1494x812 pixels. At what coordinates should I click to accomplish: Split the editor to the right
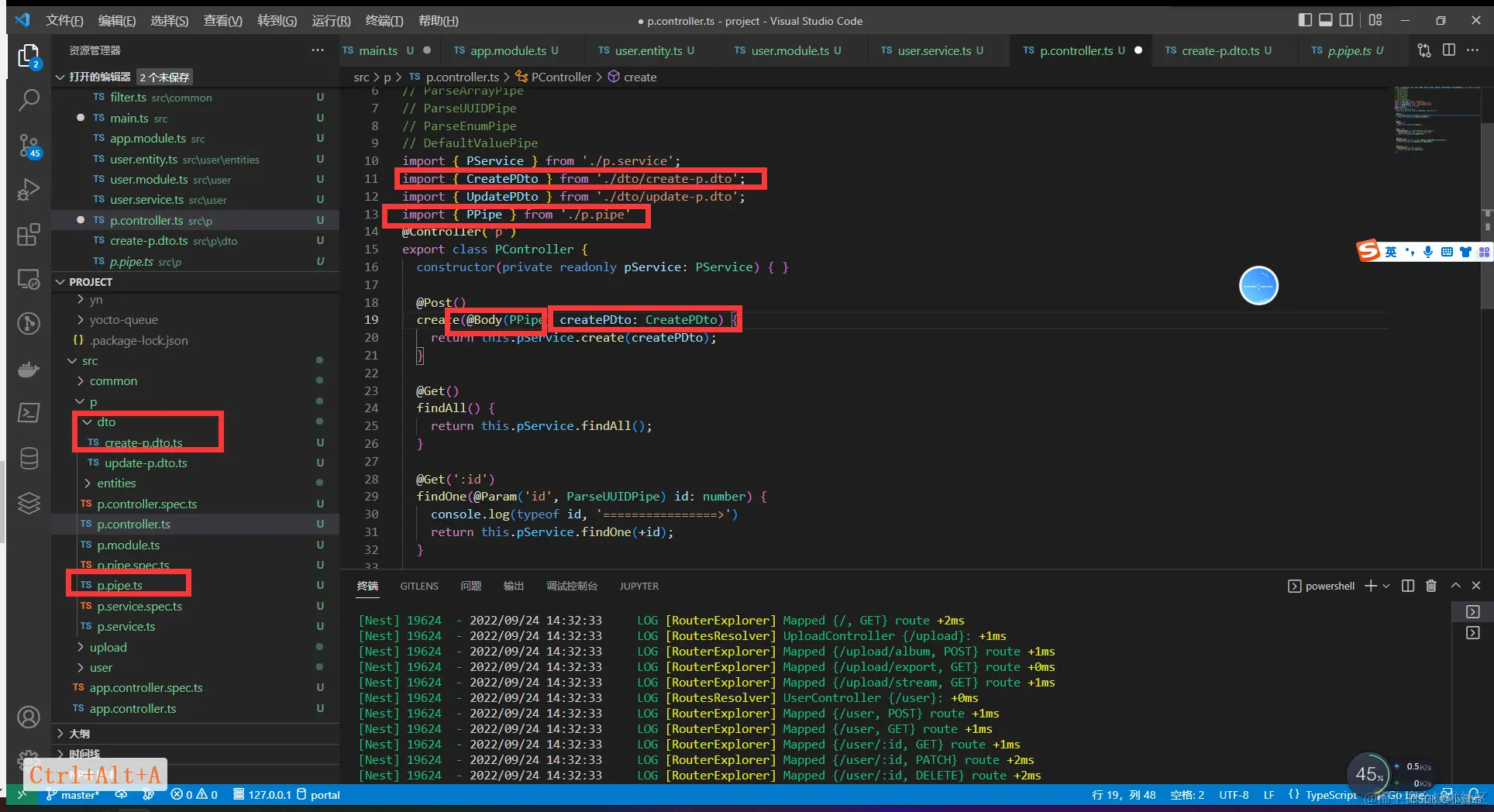click(1449, 50)
